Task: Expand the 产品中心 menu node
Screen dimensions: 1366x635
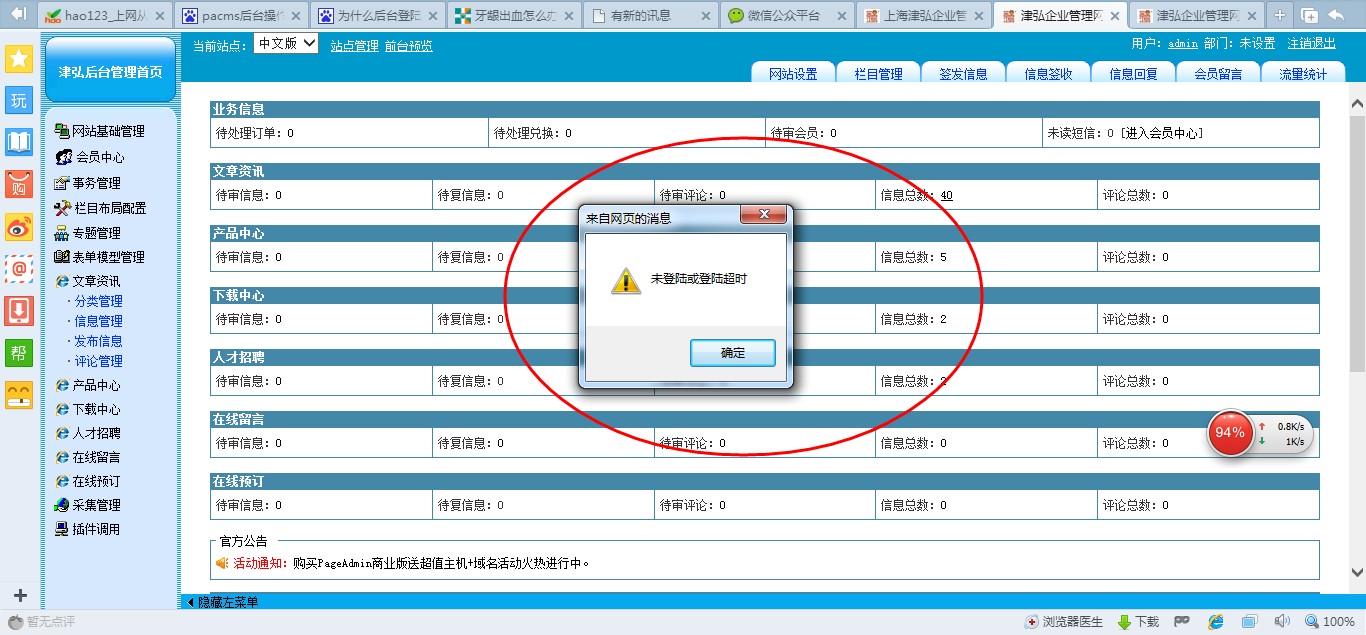Action: coord(96,385)
